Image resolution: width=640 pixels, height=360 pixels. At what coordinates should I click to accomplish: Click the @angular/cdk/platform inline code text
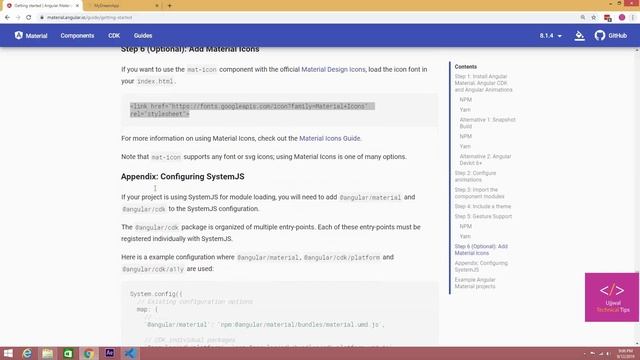tap(342, 258)
